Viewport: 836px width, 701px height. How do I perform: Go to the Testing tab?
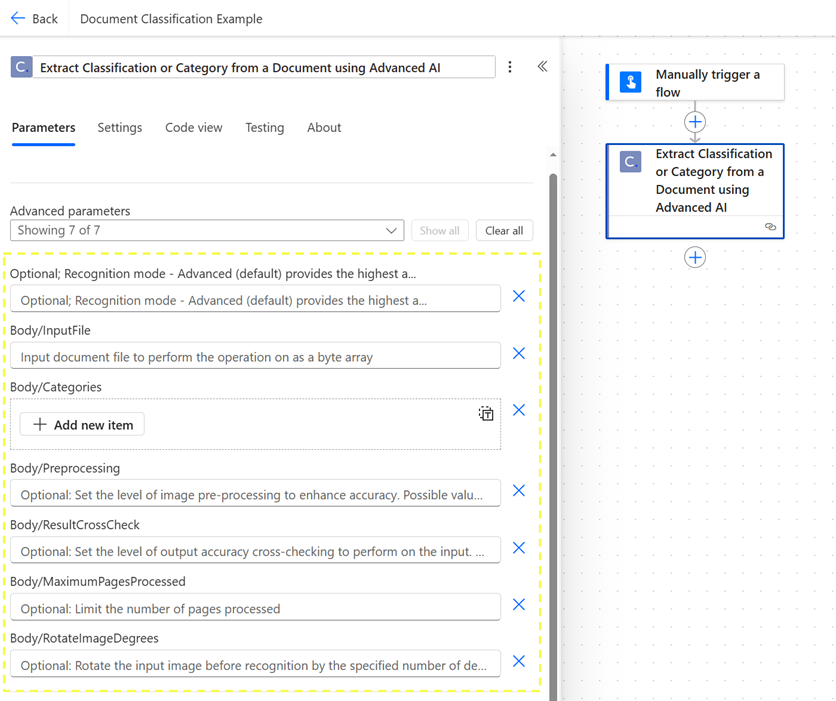(264, 127)
